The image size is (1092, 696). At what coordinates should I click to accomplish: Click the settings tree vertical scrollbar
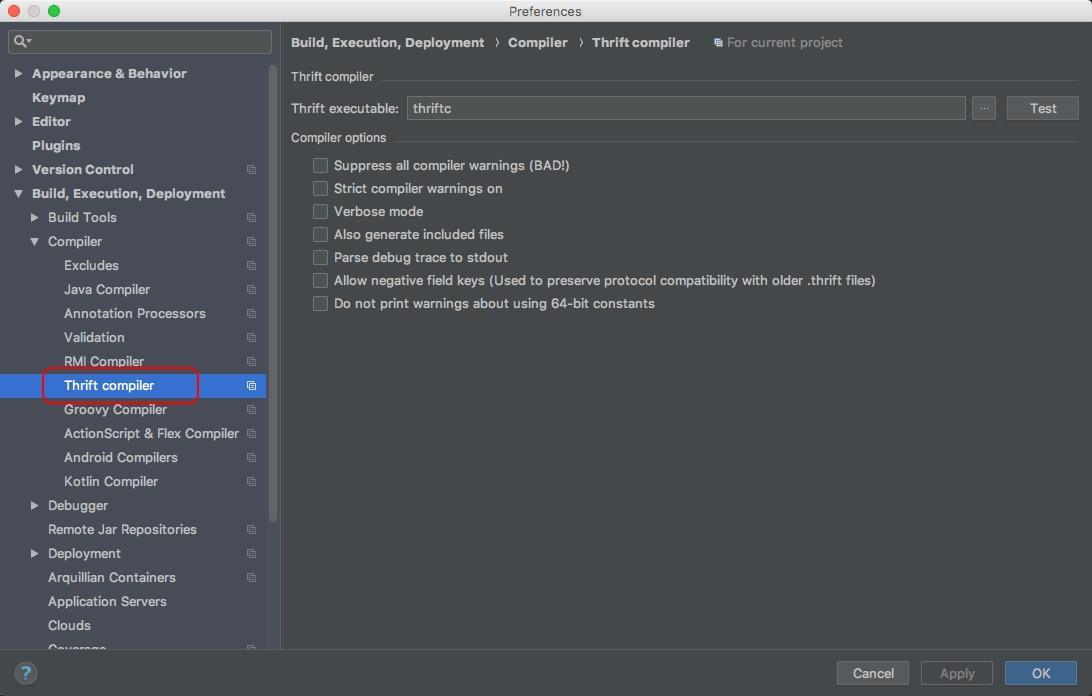272,293
